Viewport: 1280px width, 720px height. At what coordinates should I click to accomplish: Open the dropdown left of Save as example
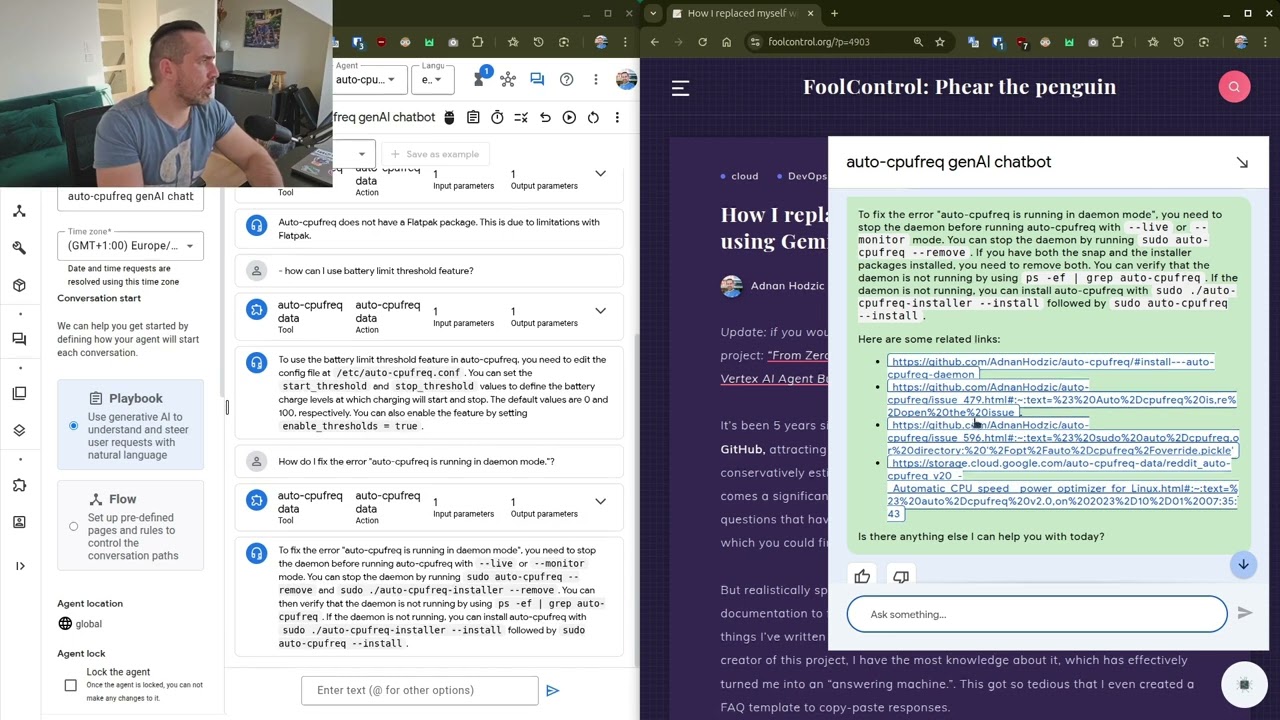click(x=355, y=154)
